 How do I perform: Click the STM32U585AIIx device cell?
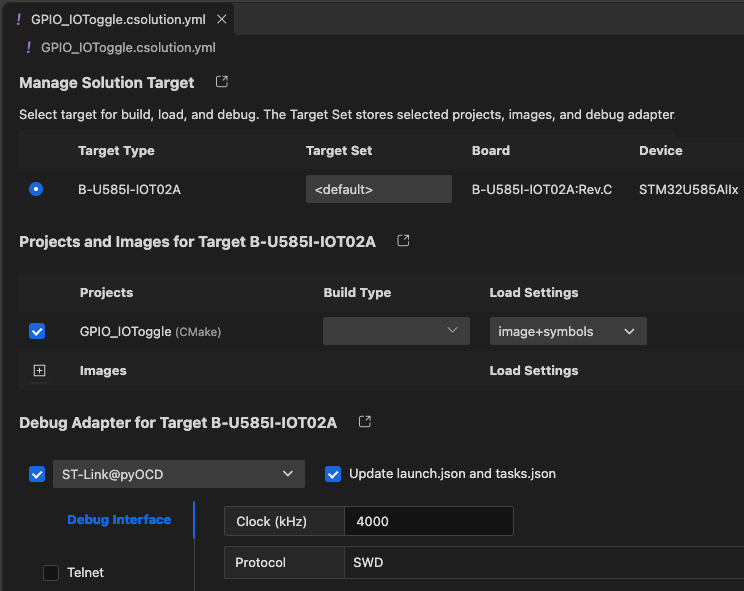pos(688,190)
